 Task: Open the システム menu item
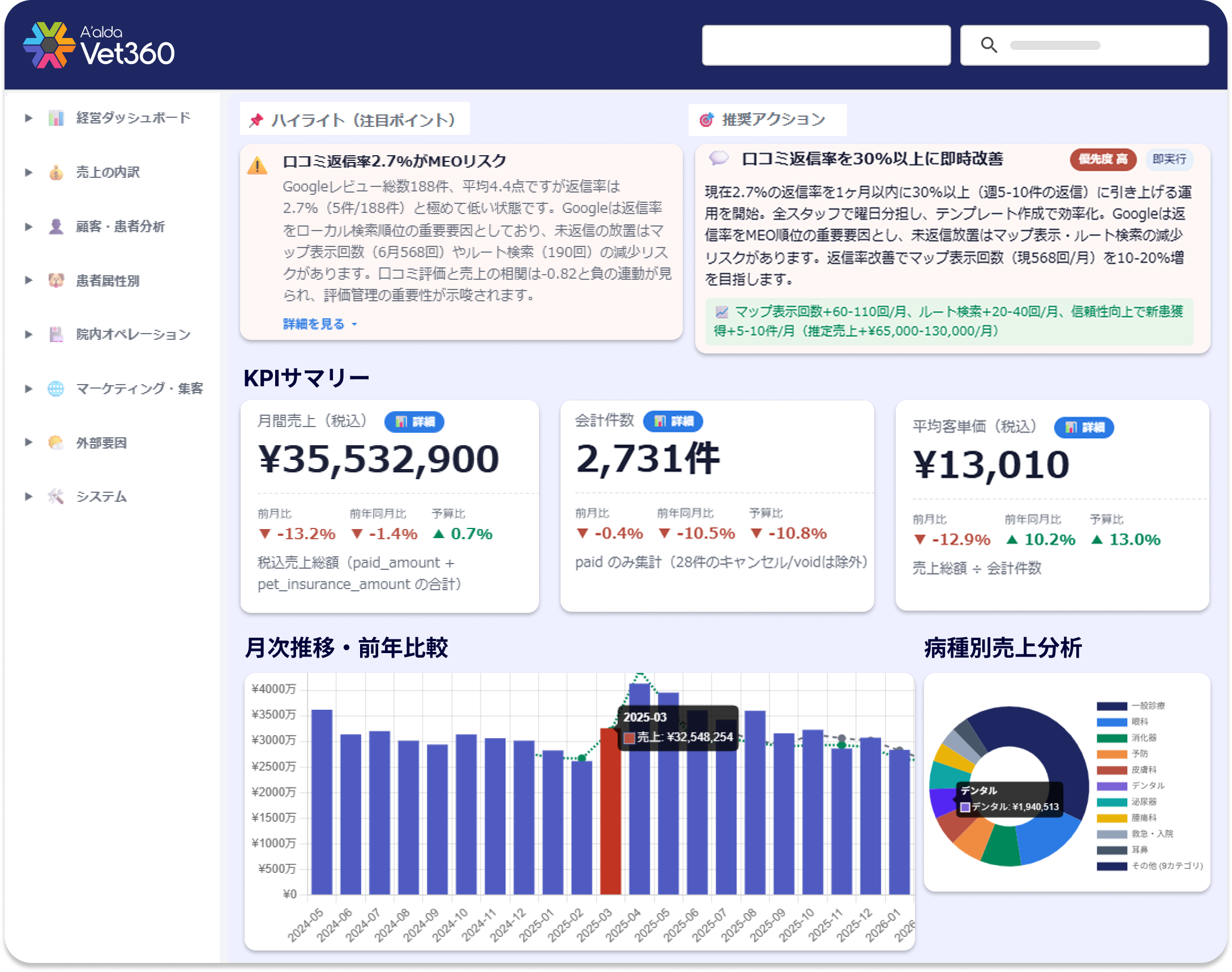[x=101, y=497]
